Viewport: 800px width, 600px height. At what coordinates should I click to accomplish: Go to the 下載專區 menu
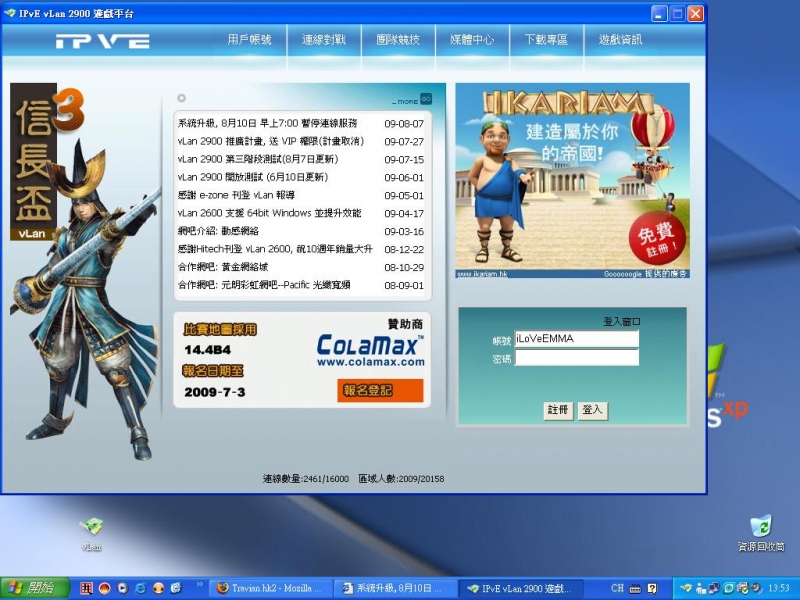pyautogui.click(x=546, y=40)
